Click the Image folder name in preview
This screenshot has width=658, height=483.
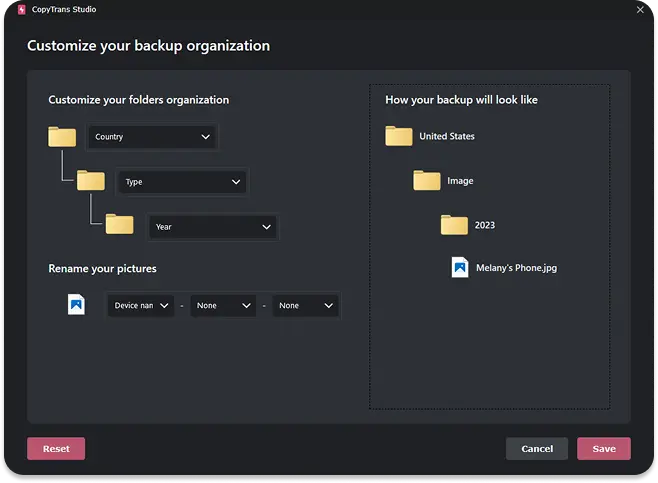pos(460,181)
